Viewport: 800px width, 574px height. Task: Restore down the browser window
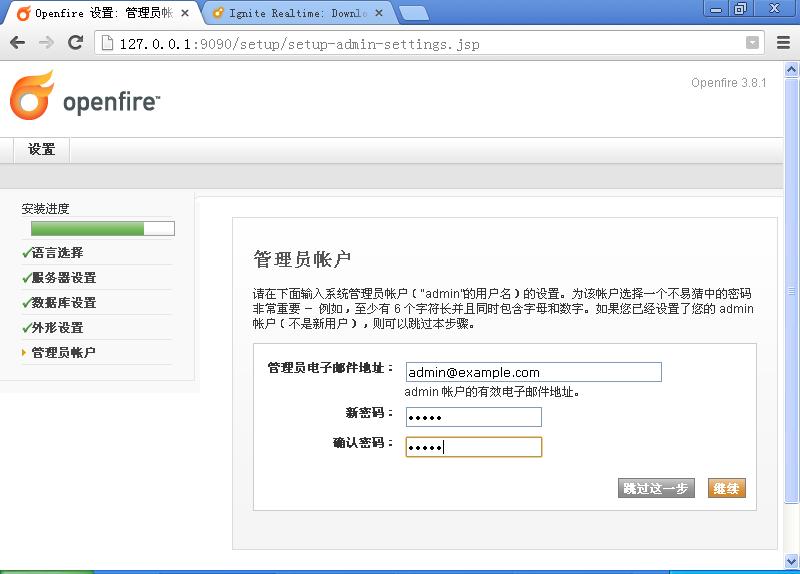[x=739, y=9]
